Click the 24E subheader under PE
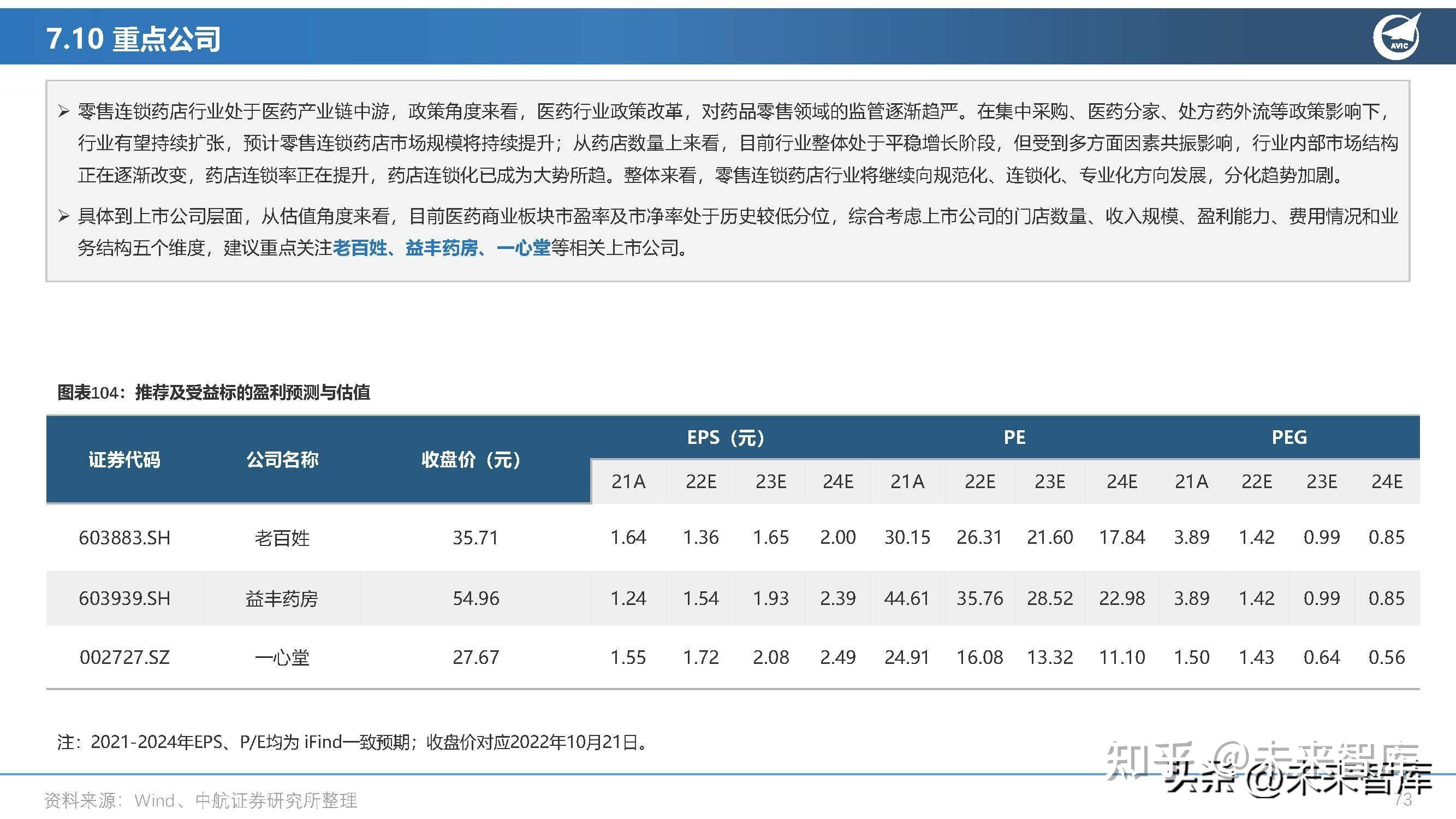Image resolution: width=1456 pixels, height=819 pixels. pyautogui.click(x=1121, y=482)
